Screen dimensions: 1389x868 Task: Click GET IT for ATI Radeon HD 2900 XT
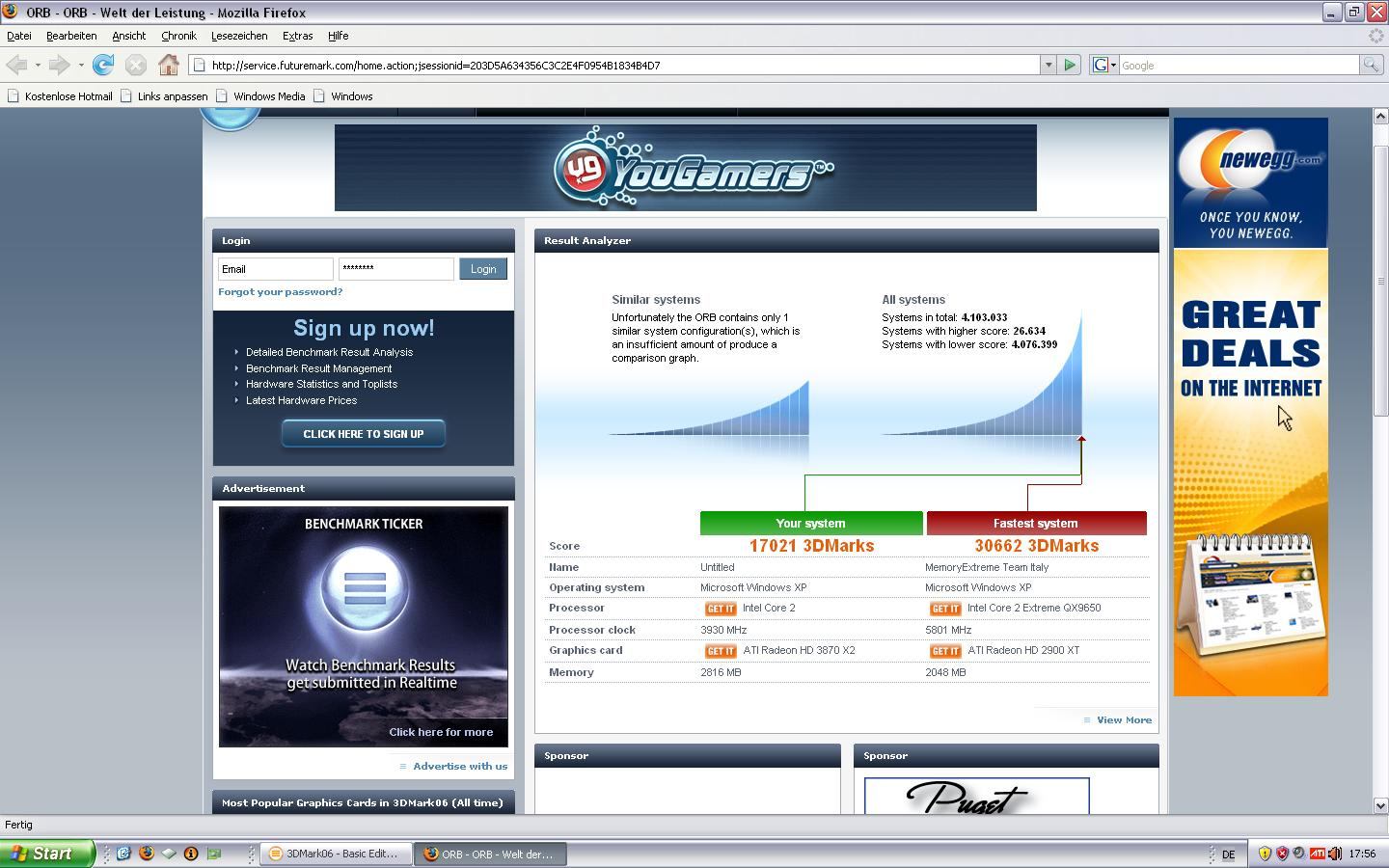945,651
